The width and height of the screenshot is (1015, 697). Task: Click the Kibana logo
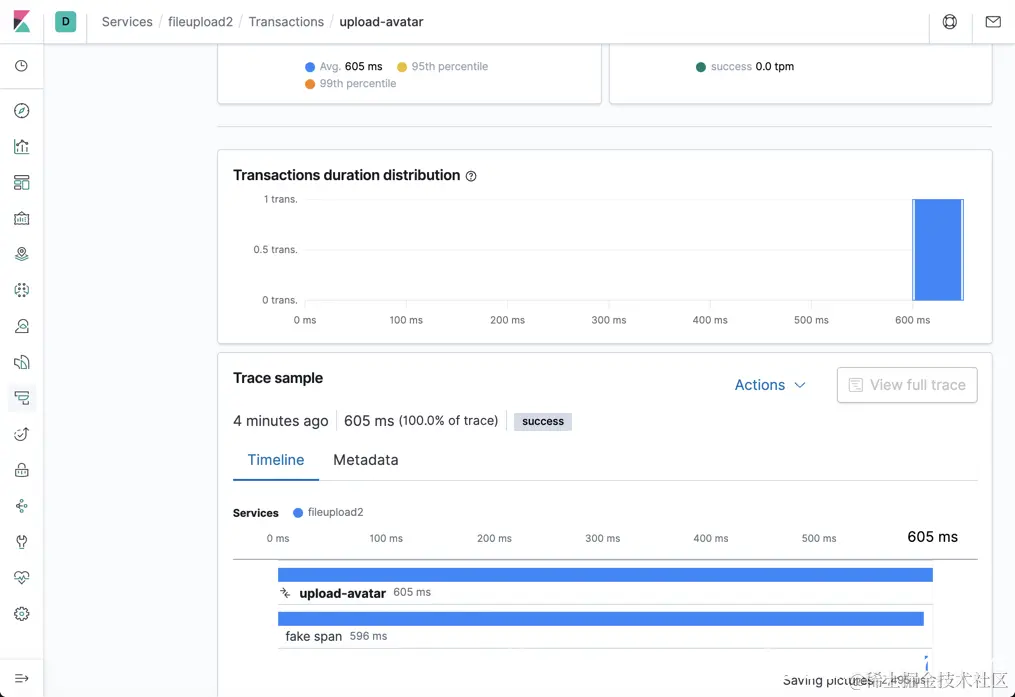[21, 21]
